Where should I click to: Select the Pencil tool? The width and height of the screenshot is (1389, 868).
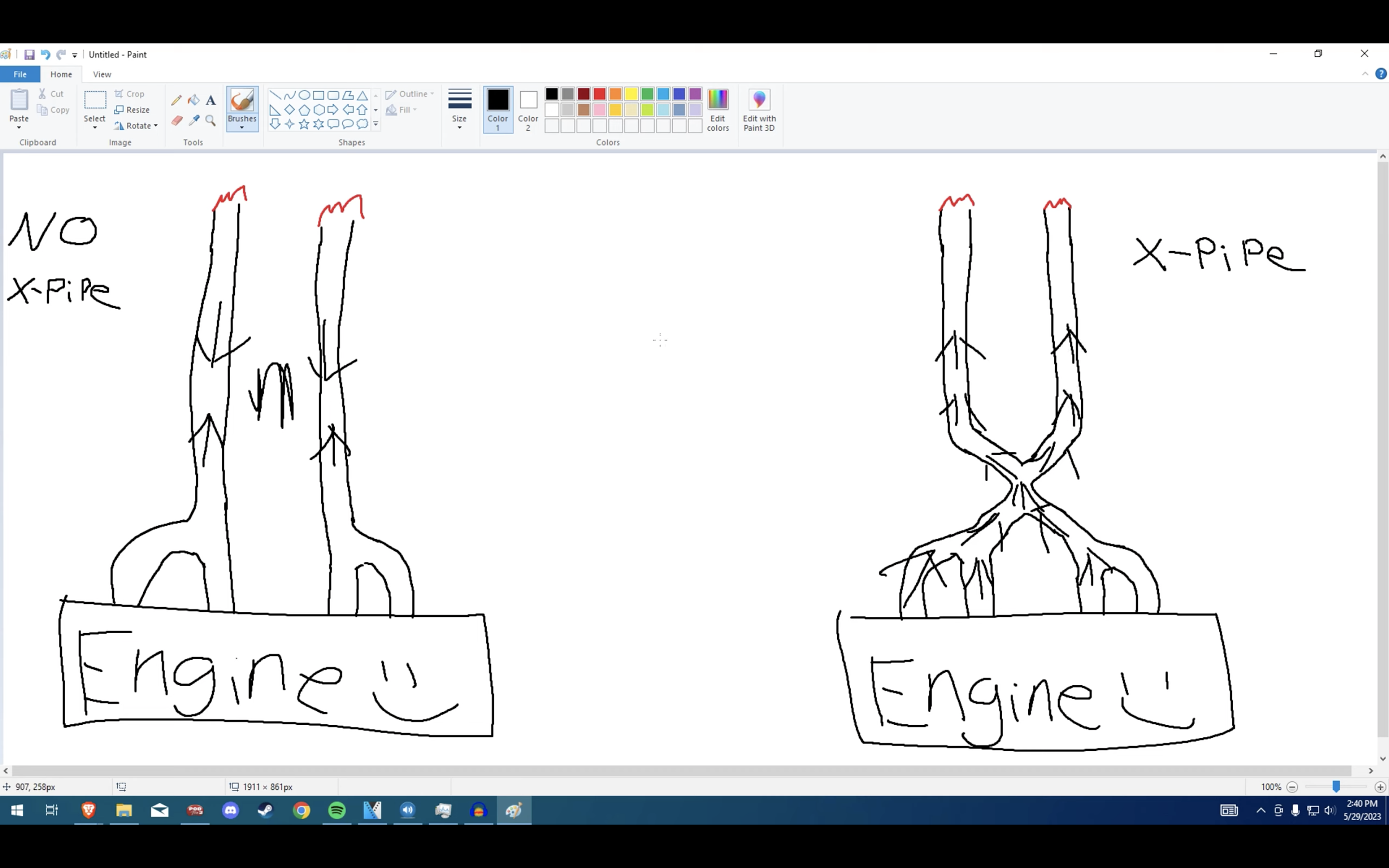176,100
